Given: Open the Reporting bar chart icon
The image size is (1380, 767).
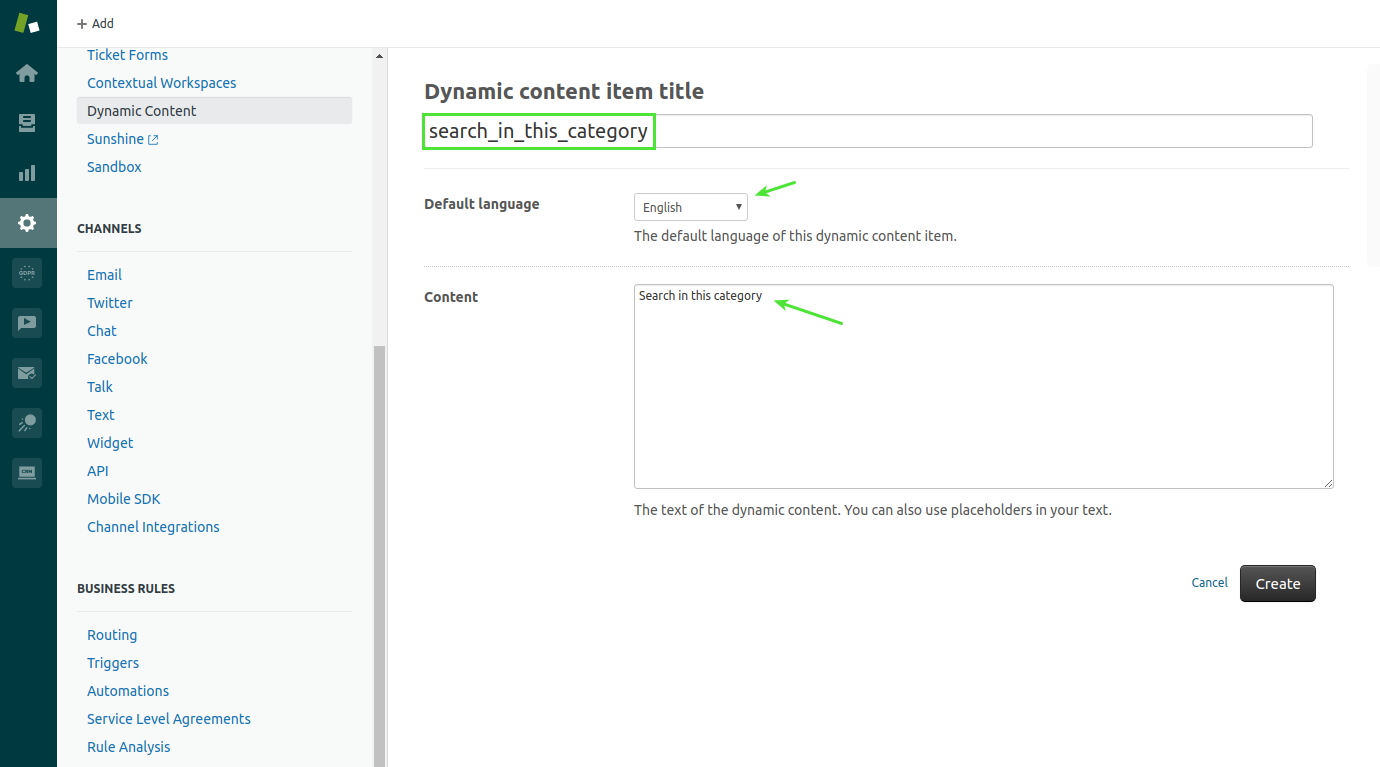Looking at the screenshot, I should tap(27, 173).
